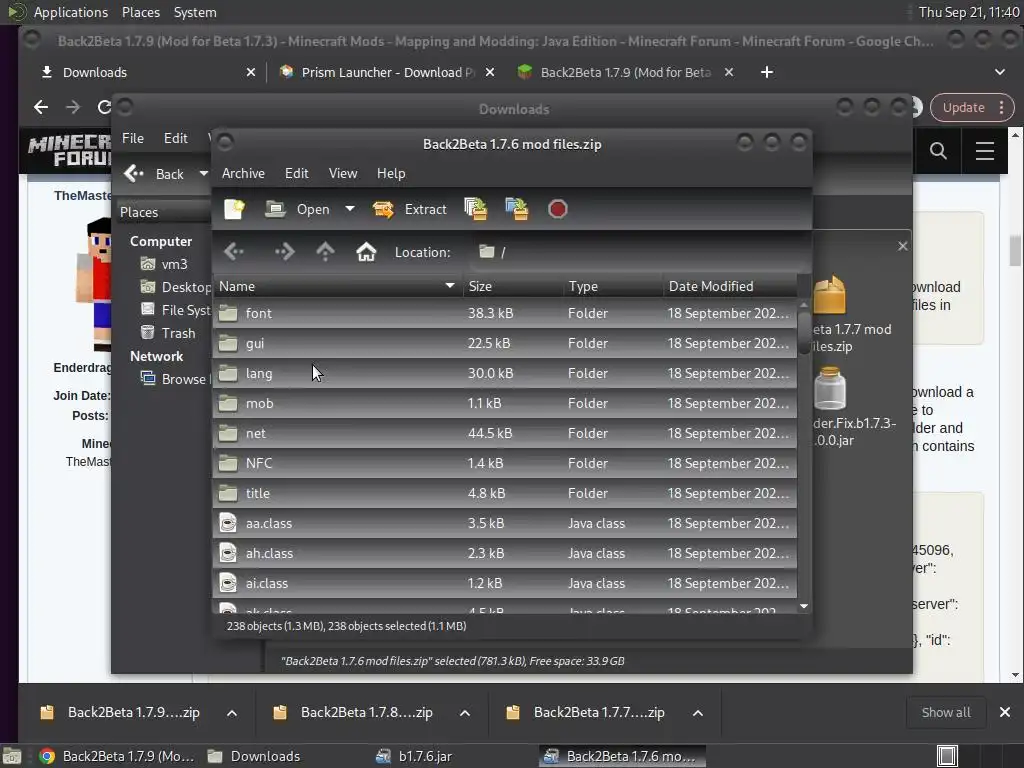Create new archive icon in archive toolbar
Image resolution: width=1024 pixels, height=768 pixels.
(x=234, y=209)
